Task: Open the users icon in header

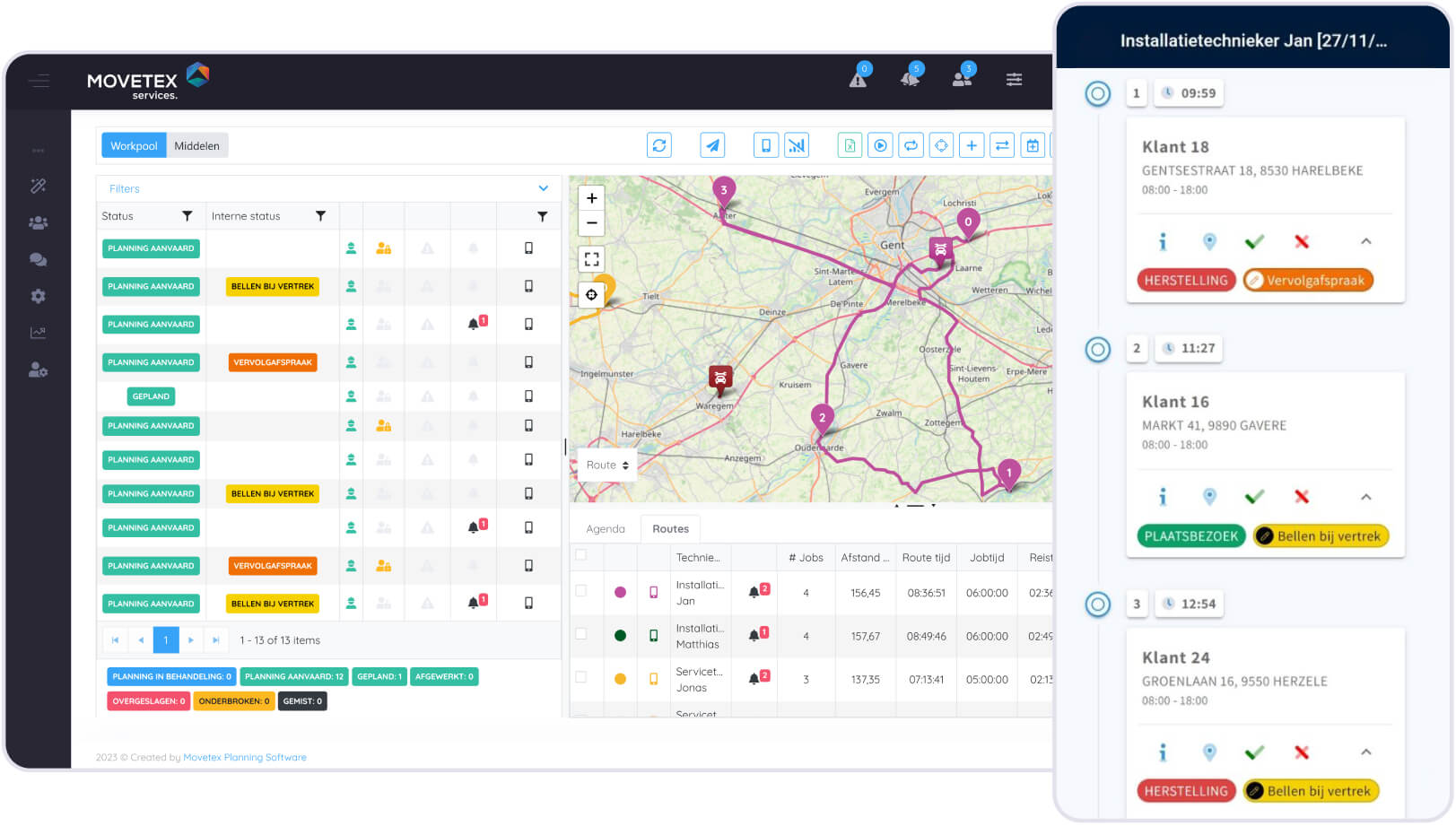Action: pyautogui.click(x=962, y=79)
